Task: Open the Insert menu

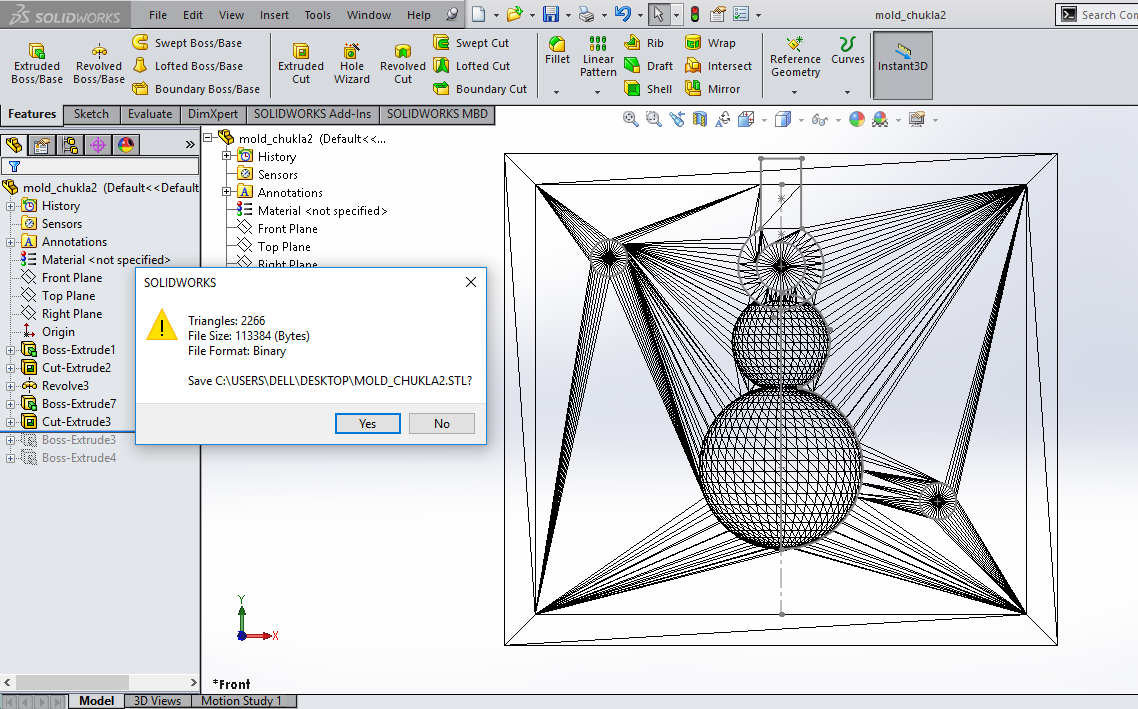Action: tap(274, 15)
